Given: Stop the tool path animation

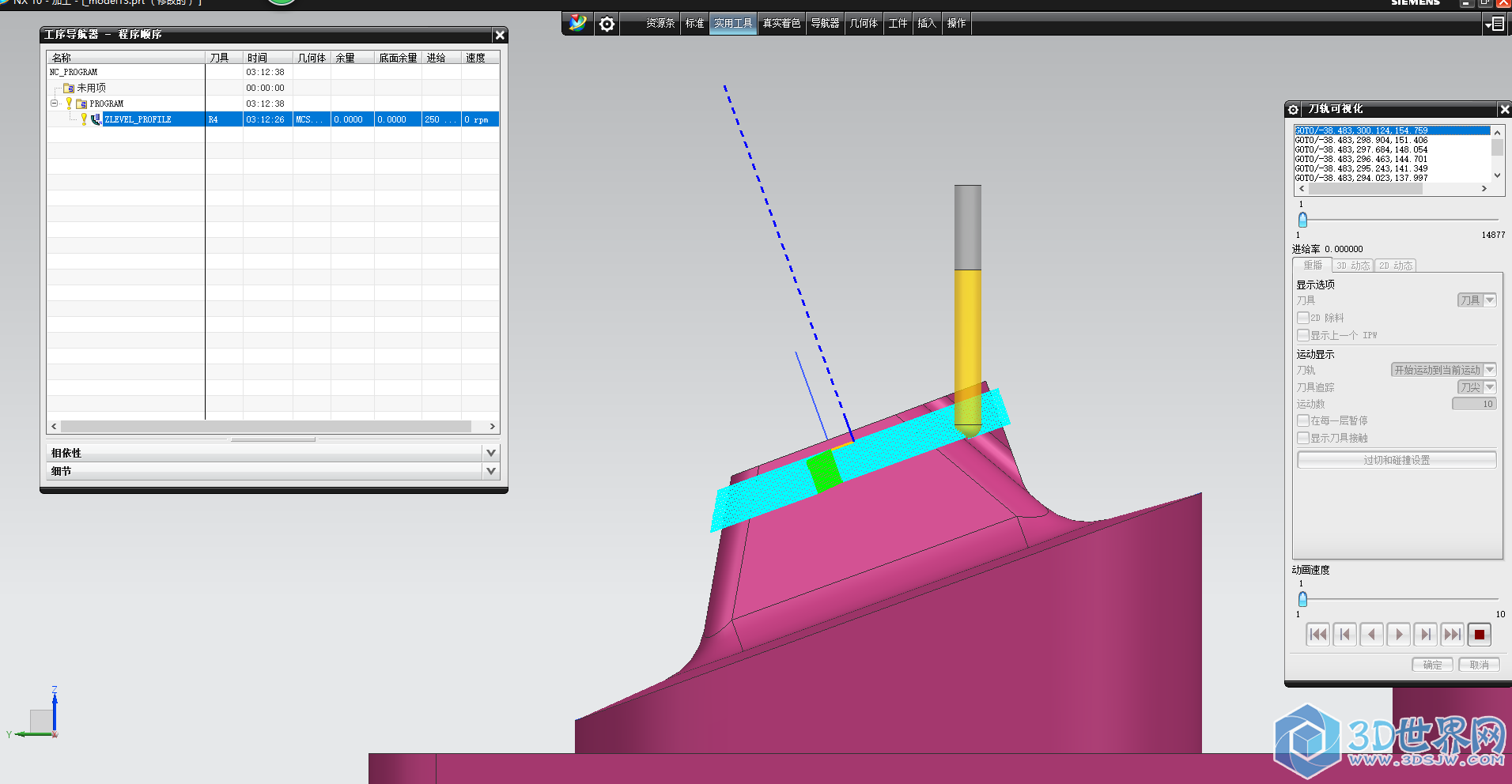Looking at the screenshot, I should click(1479, 634).
